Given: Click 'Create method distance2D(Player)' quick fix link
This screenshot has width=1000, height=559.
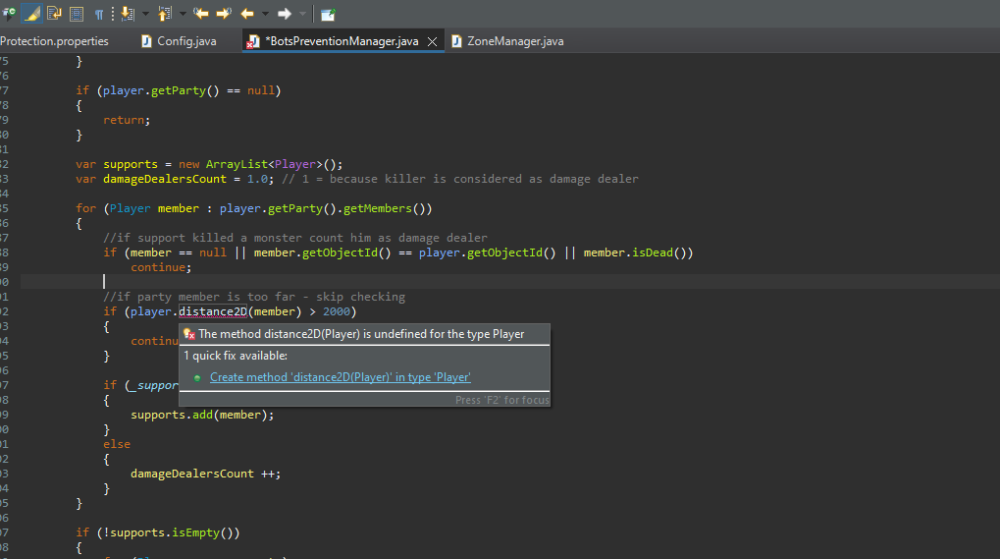Looking at the screenshot, I should click(340, 377).
